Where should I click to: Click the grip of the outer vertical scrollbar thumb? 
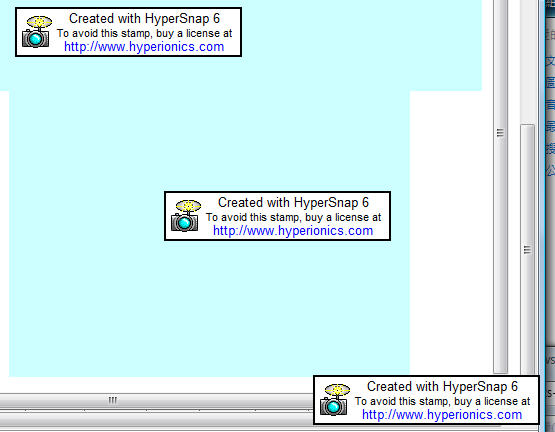click(527, 250)
